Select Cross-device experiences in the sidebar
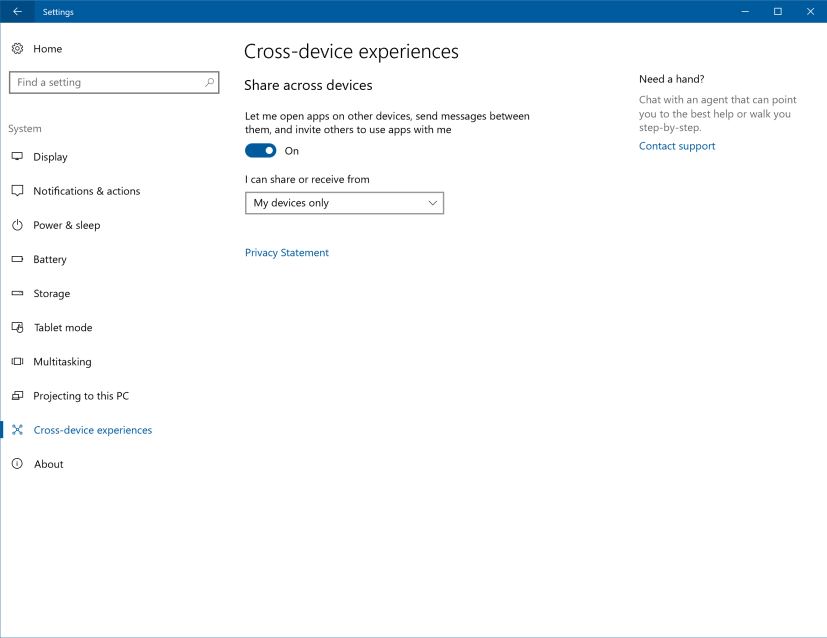The height and width of the screenshot is (638, 827). click(x=91, y=430)
